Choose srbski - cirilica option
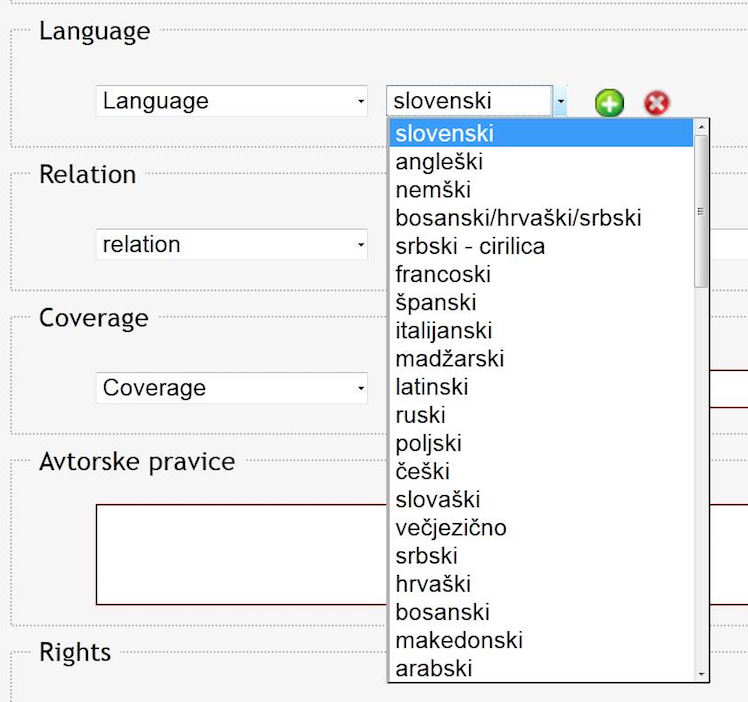The width and height of the screenshot is (748, 702). (470, 246)
